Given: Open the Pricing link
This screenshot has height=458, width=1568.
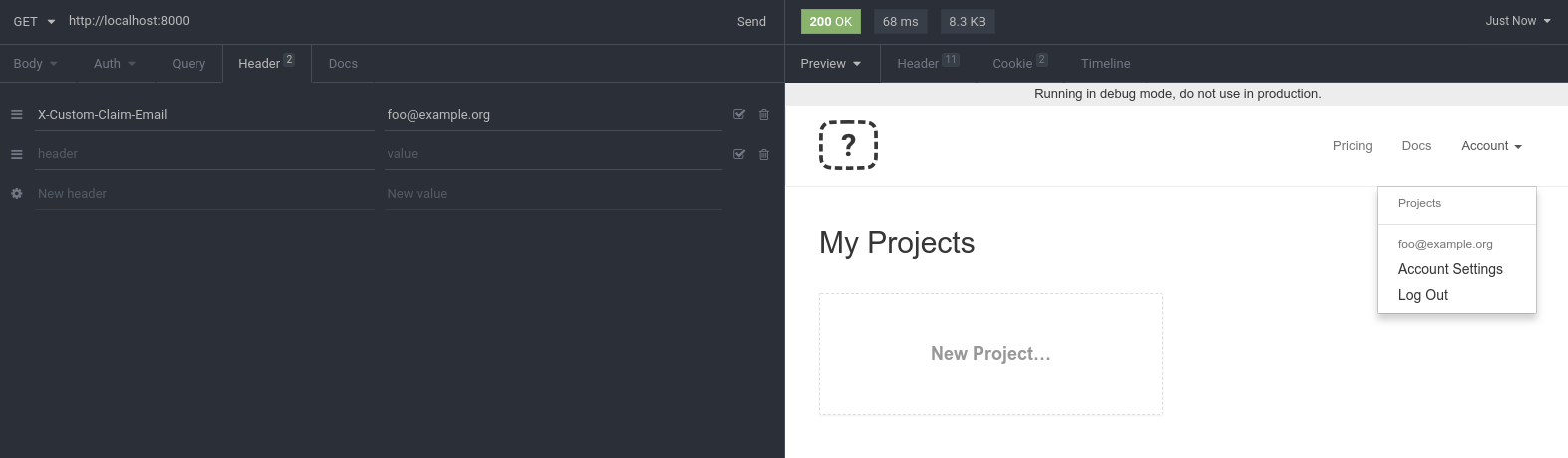Looking at the screenshot, I should (1352, 146).
